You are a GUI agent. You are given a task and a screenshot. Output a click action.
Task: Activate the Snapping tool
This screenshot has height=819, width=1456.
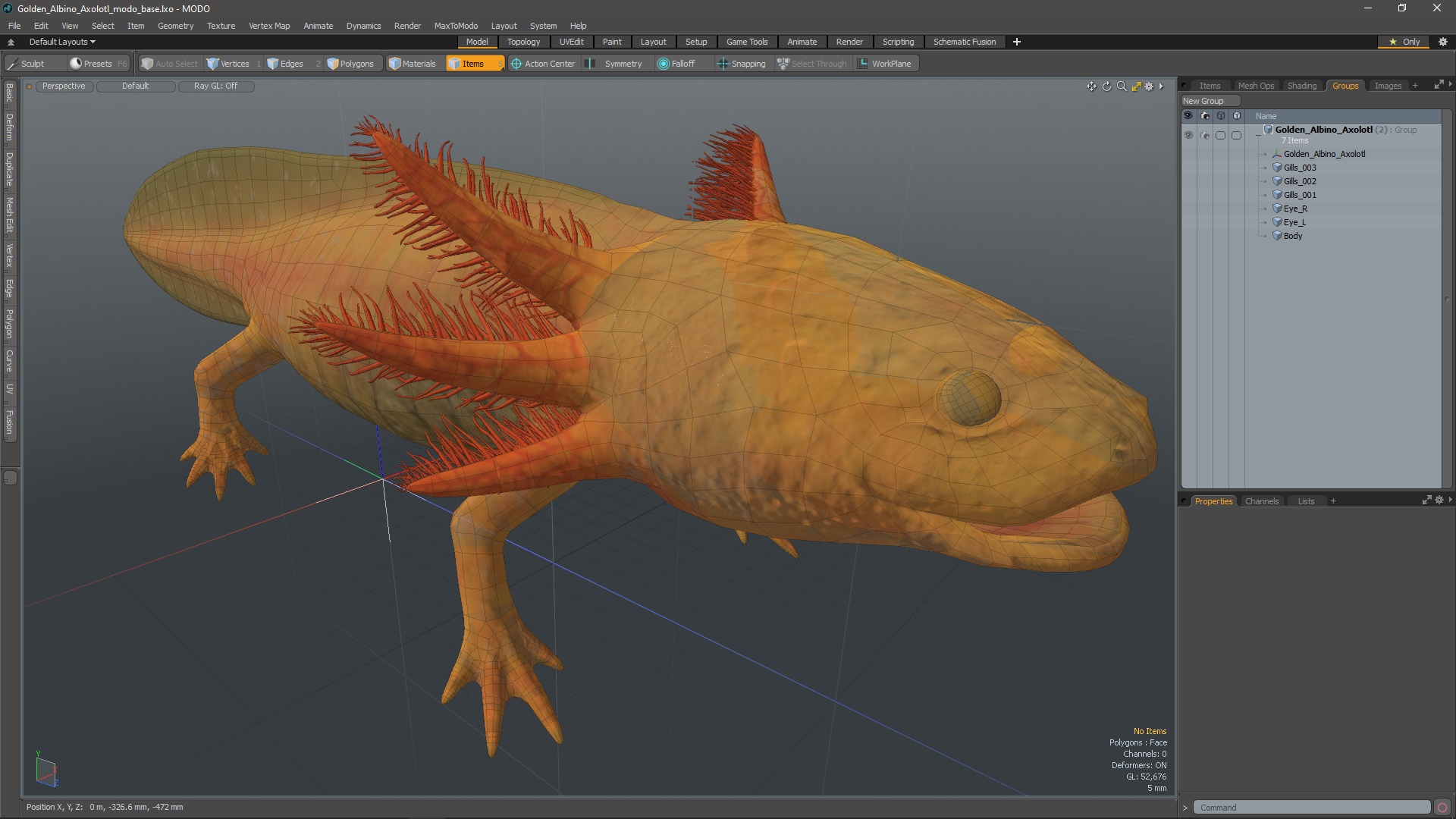click(741, 64)
